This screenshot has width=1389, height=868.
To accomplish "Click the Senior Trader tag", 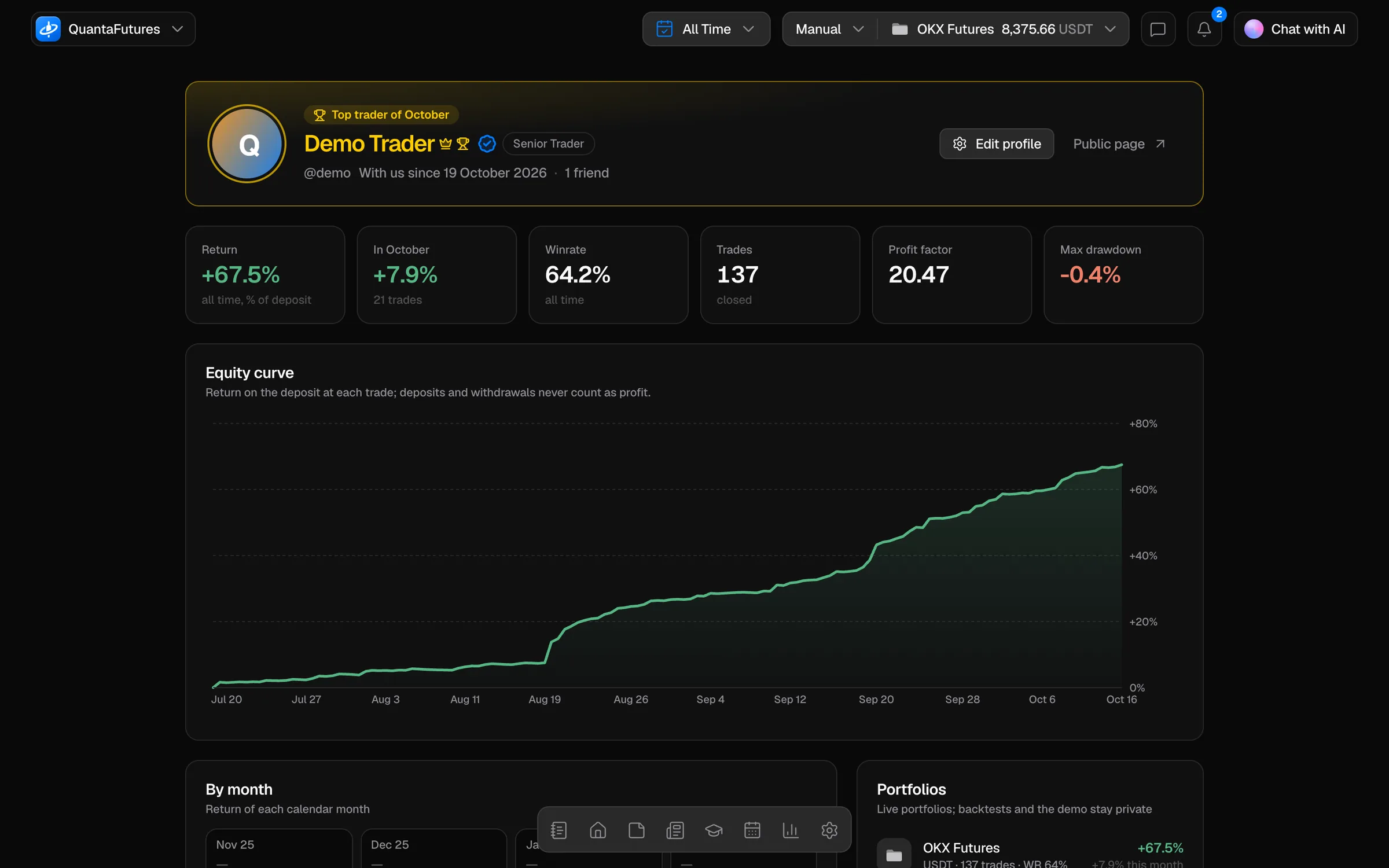I will coord(548,144).
